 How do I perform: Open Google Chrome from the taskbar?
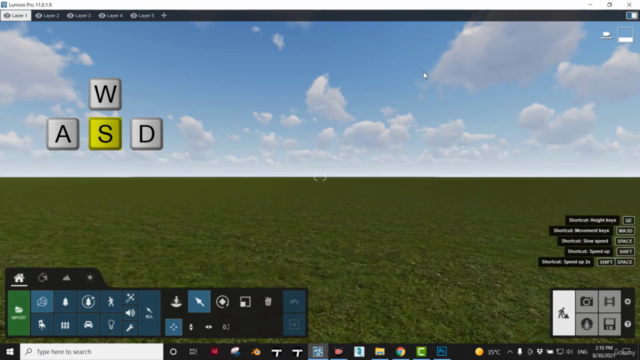tap(400, 351)
